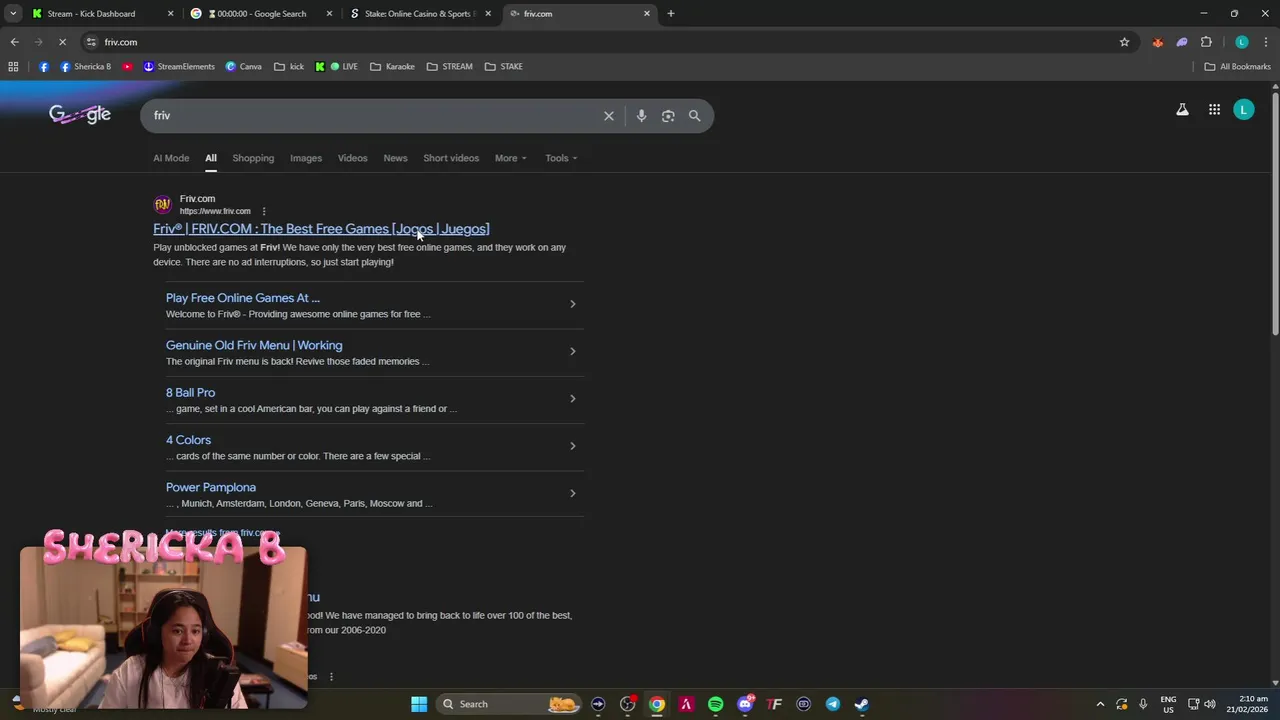The image size is (1280, 720).
Task: Open the tab search dropdown arrow
Action: pos(13,14)
